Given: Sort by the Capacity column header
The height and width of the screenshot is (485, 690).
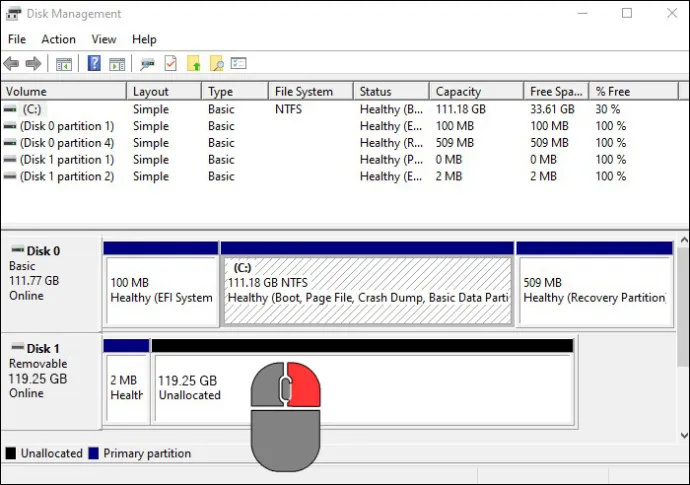Looking at the screenshot, I should tap(477, 92).
